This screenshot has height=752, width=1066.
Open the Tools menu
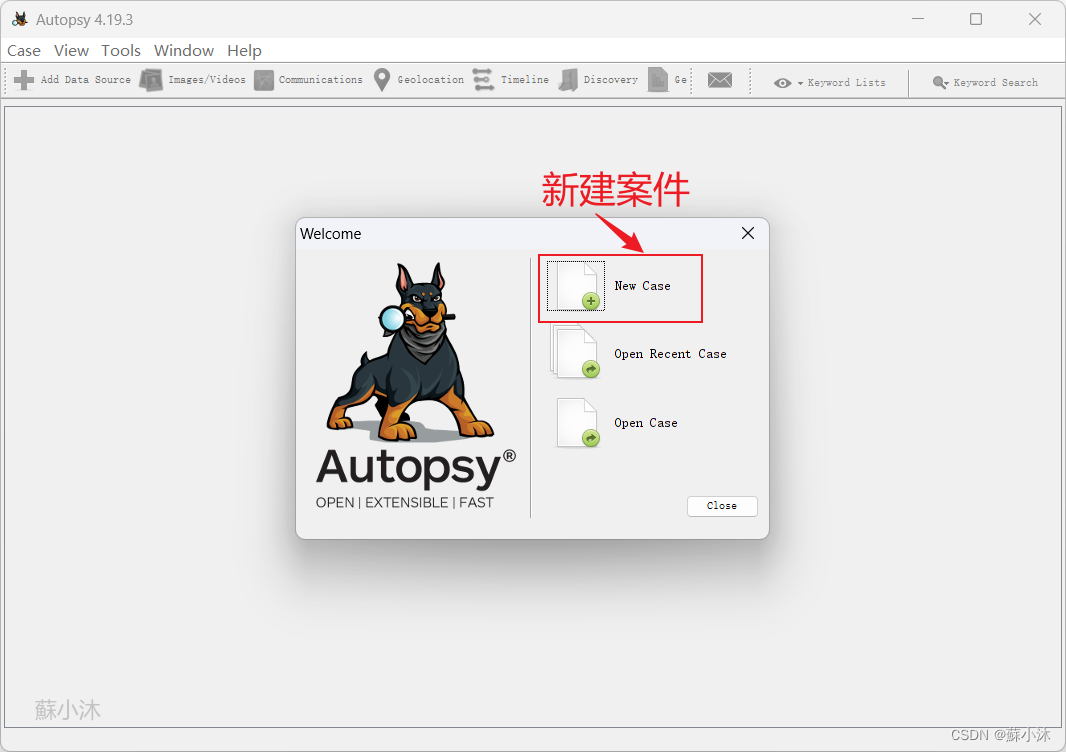[x=121, y=51]
